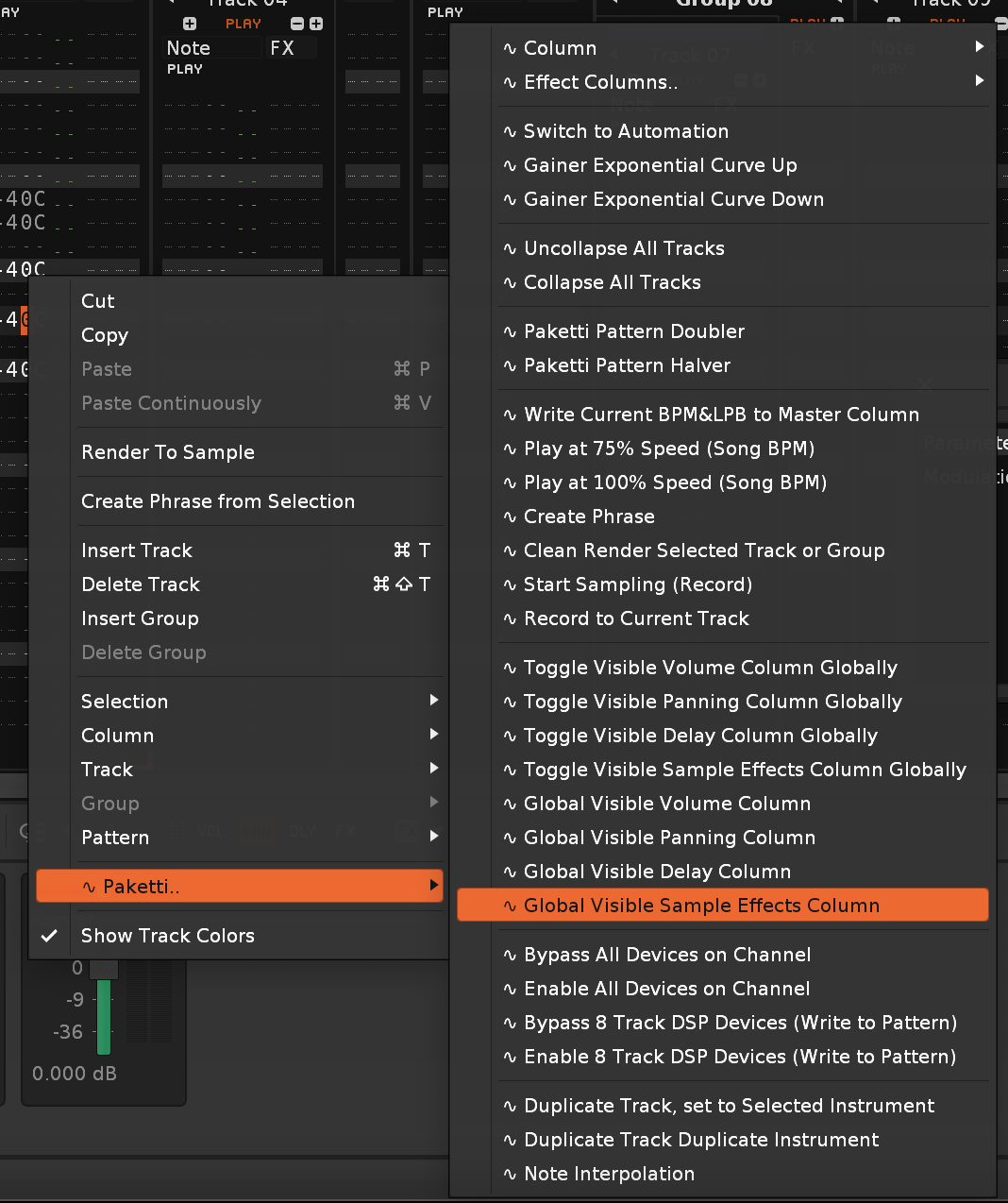This screenshot has height=1203, width=1008.
Task: Select Bypass All Devices on Channel
Action: click(666, 955)
